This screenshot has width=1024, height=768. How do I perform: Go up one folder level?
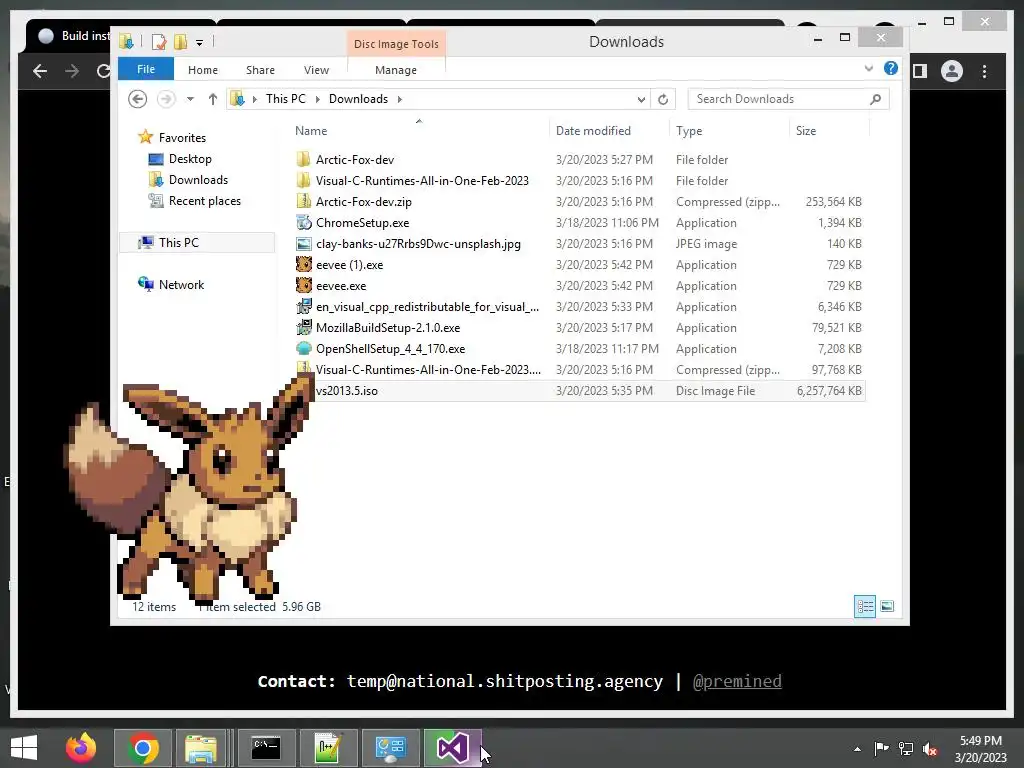pyautogui.click(x=212, y=99)
